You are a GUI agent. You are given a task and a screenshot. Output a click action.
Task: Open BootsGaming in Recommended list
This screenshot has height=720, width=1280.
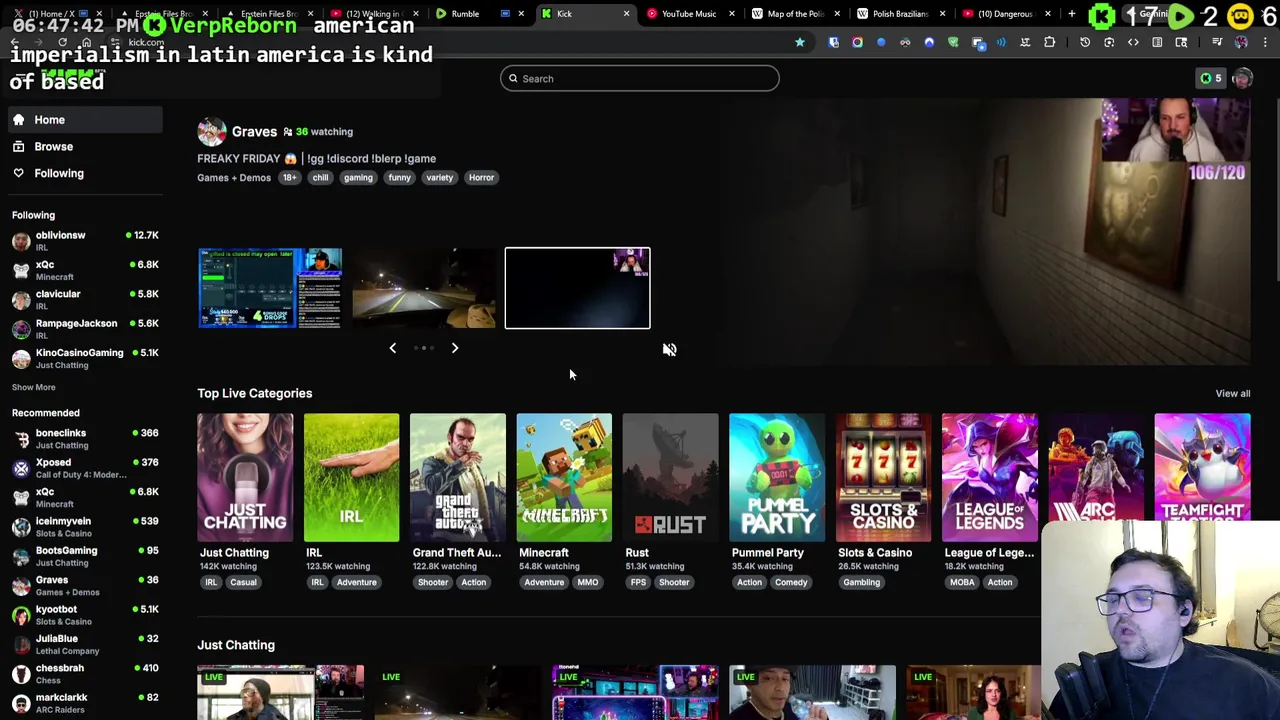[85, 556]
